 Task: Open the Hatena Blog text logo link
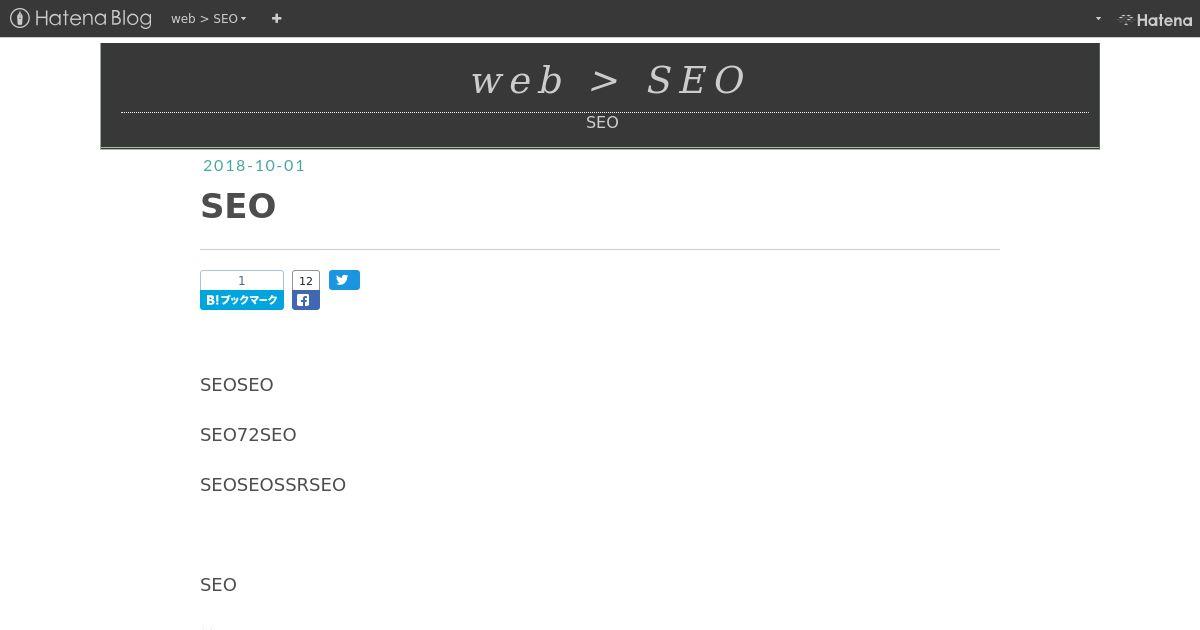pyautogui.click(x=93, y=18)
